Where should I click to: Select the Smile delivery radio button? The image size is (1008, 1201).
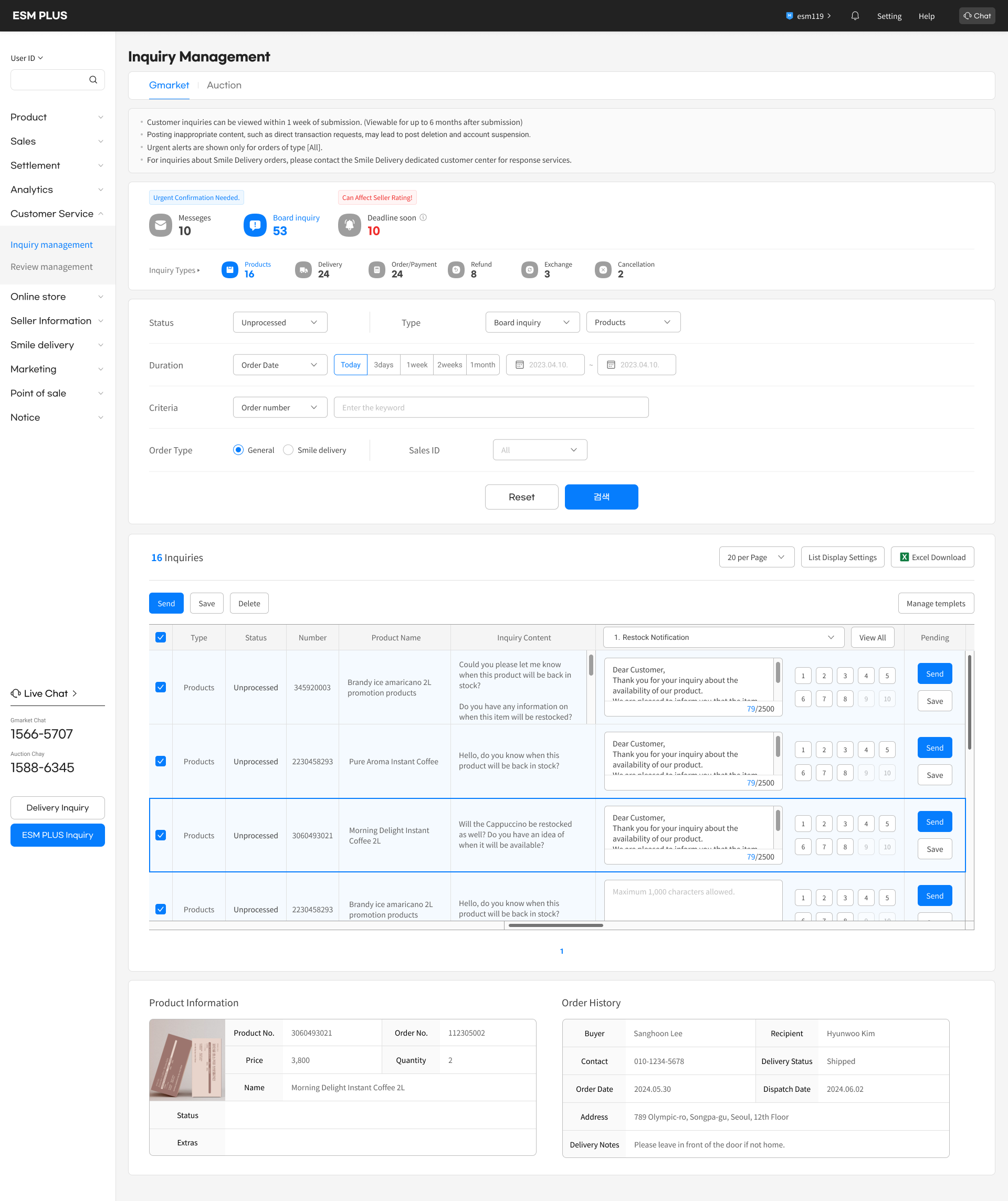pyautogui.click(x=288, y=450)
